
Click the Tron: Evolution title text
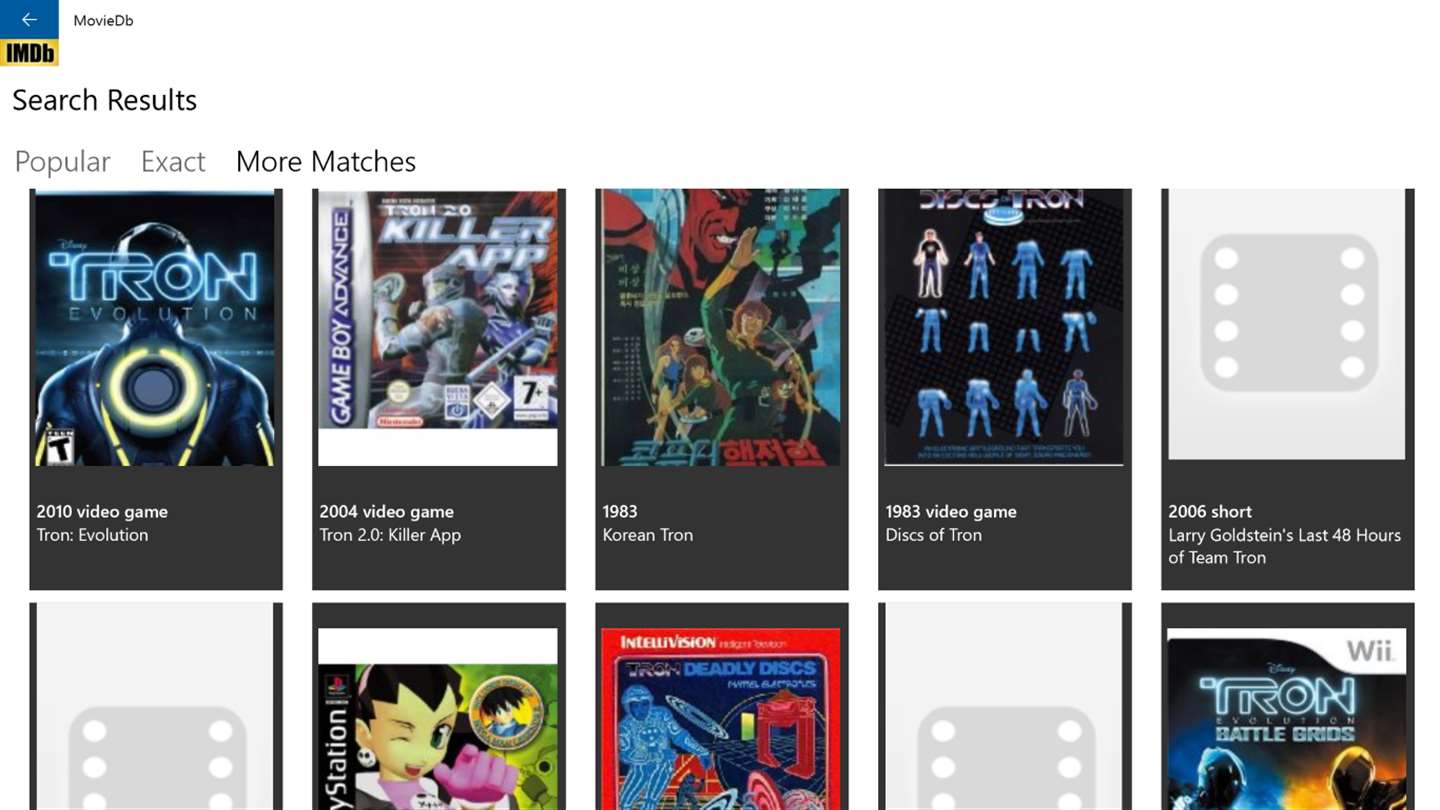[92, 535]
